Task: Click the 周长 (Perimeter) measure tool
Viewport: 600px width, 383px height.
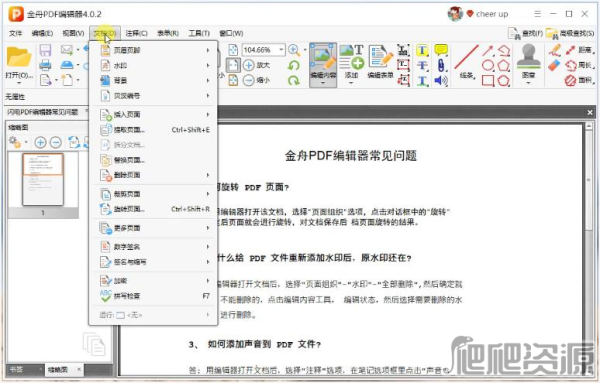Action: [x=579, y=65]
